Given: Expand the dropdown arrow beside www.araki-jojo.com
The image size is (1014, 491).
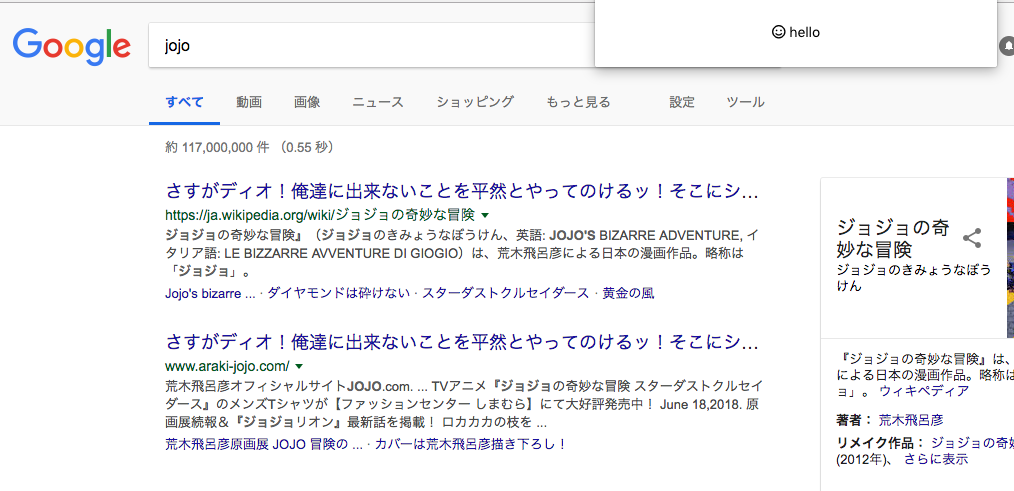Looking at the screenshot, I should pos(299,366).
